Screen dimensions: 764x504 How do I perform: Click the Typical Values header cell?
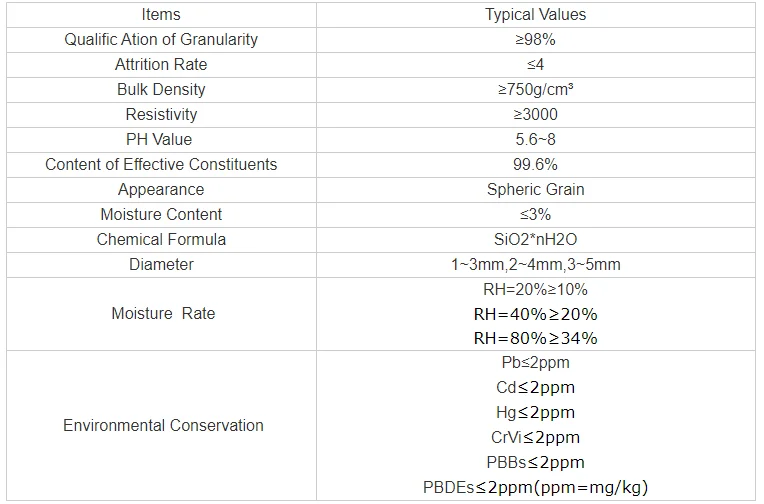point(535,15)
